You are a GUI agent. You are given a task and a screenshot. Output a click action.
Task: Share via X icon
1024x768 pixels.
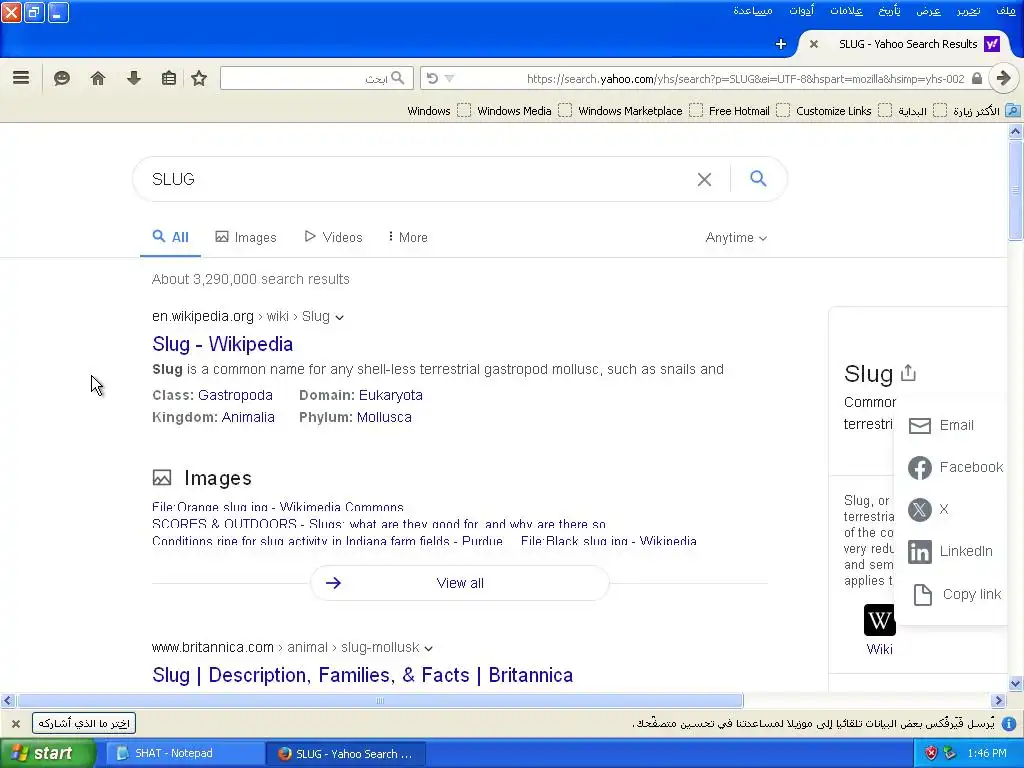tap(920, 509)
